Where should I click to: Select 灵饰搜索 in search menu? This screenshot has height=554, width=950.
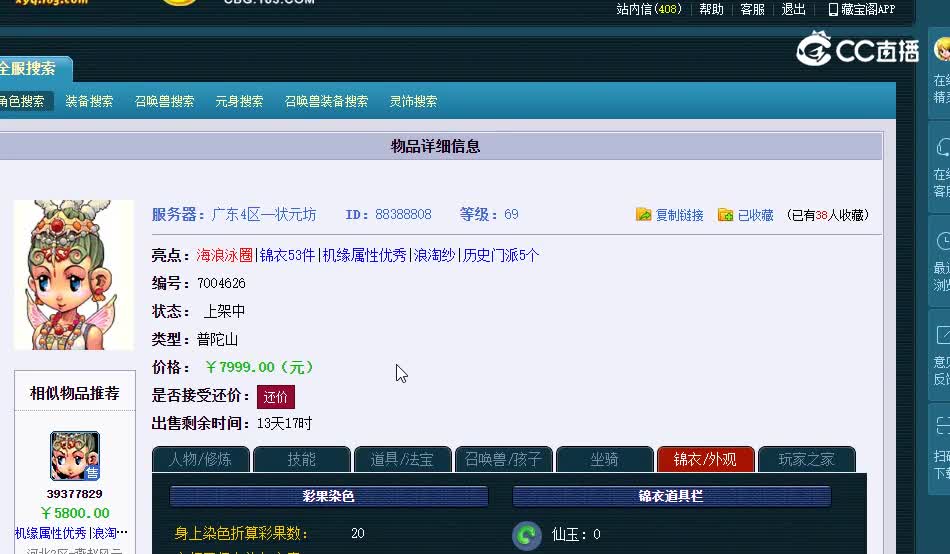pos(413,101)
